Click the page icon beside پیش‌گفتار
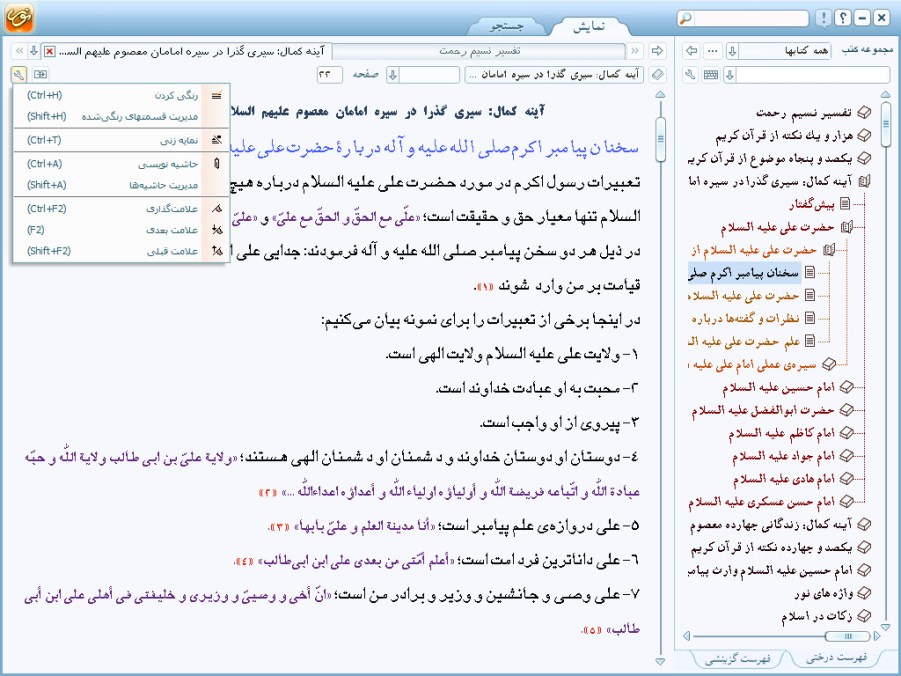 [845, 204]
